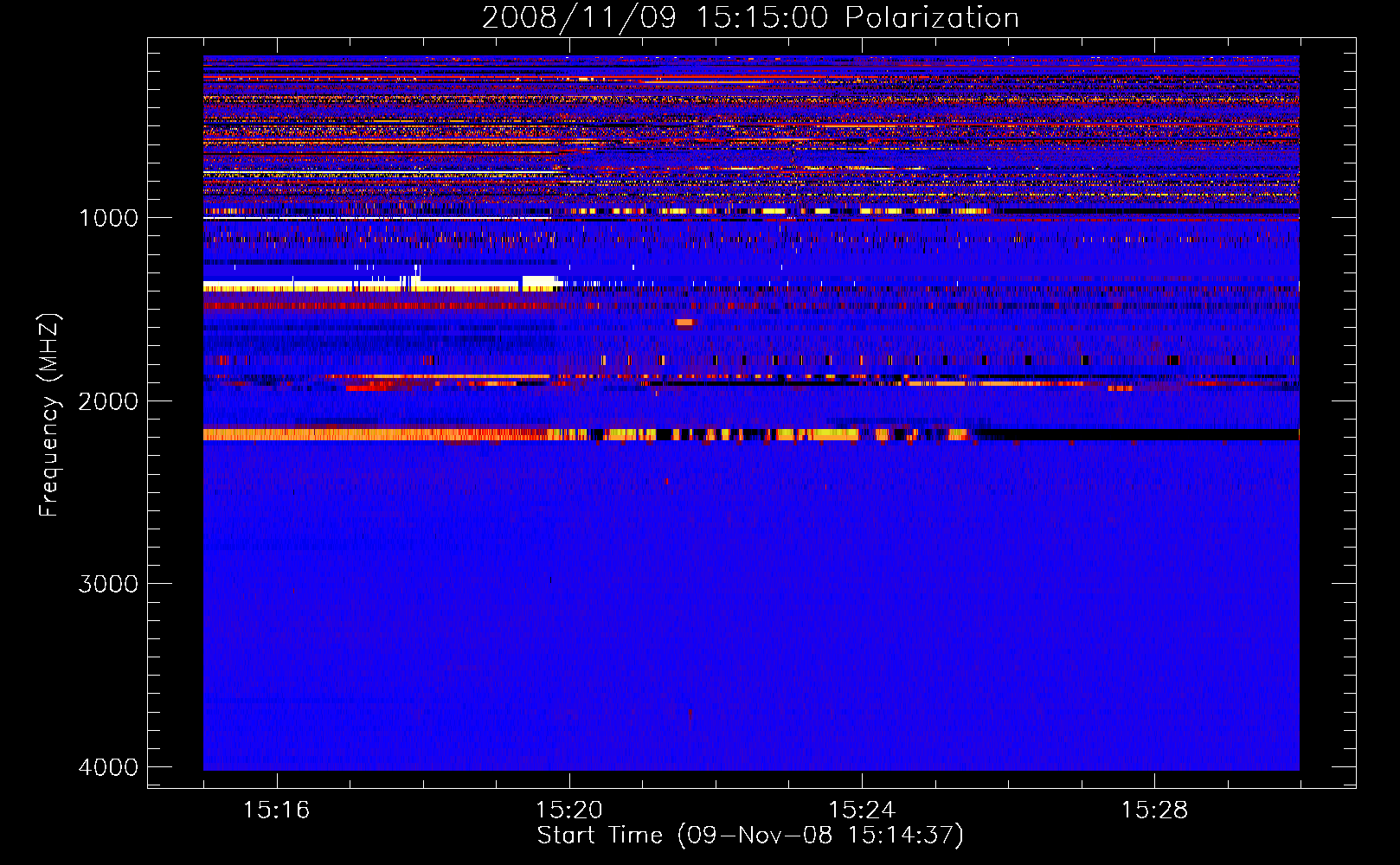The height and width of the screenshot is (865, 1400).
Task: Click the 15:24 time tick label
Action: pyautogui.click(x=862, y=811)
